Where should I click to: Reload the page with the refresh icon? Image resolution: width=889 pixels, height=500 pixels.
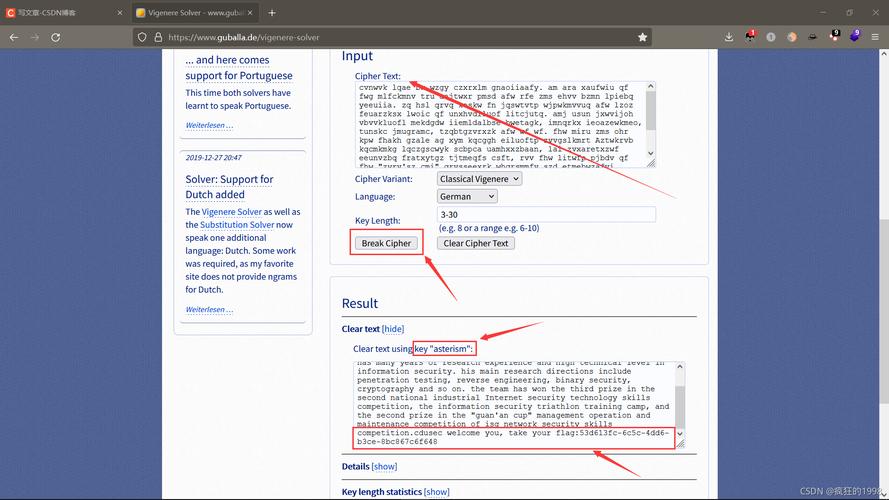[x=56, y=37]
